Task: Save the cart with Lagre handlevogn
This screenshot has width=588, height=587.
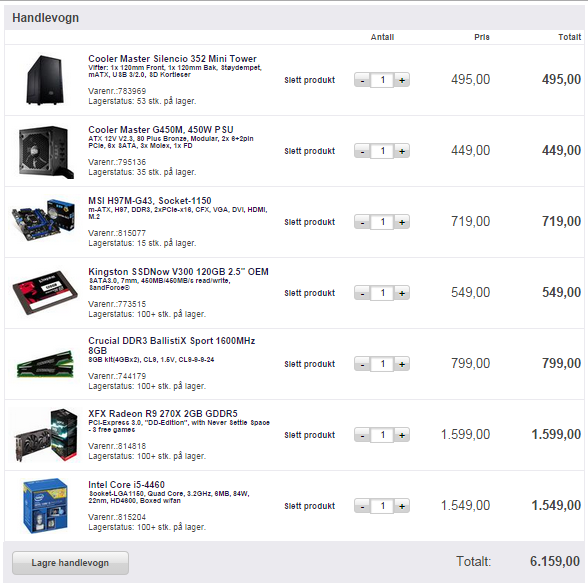Action: point(70,563)
